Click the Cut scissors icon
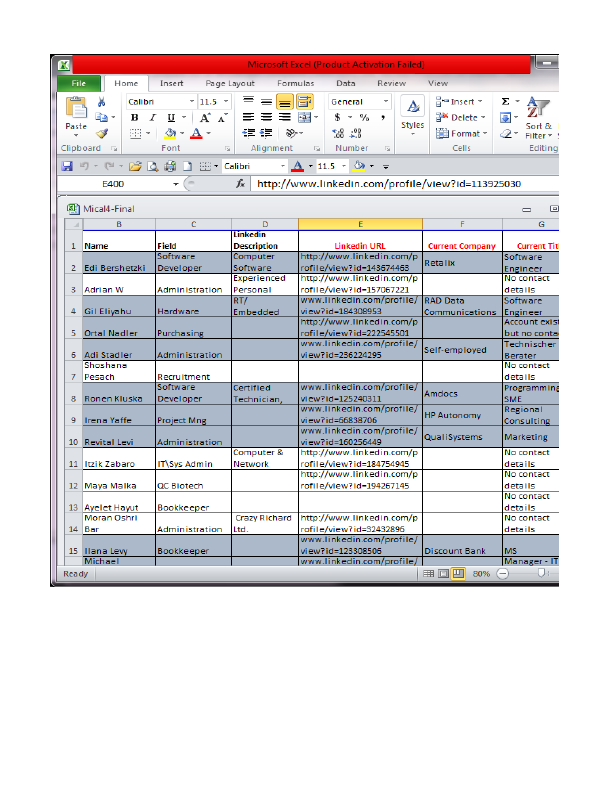This screenshot has height=792, width=612. (x=101, y=102)
